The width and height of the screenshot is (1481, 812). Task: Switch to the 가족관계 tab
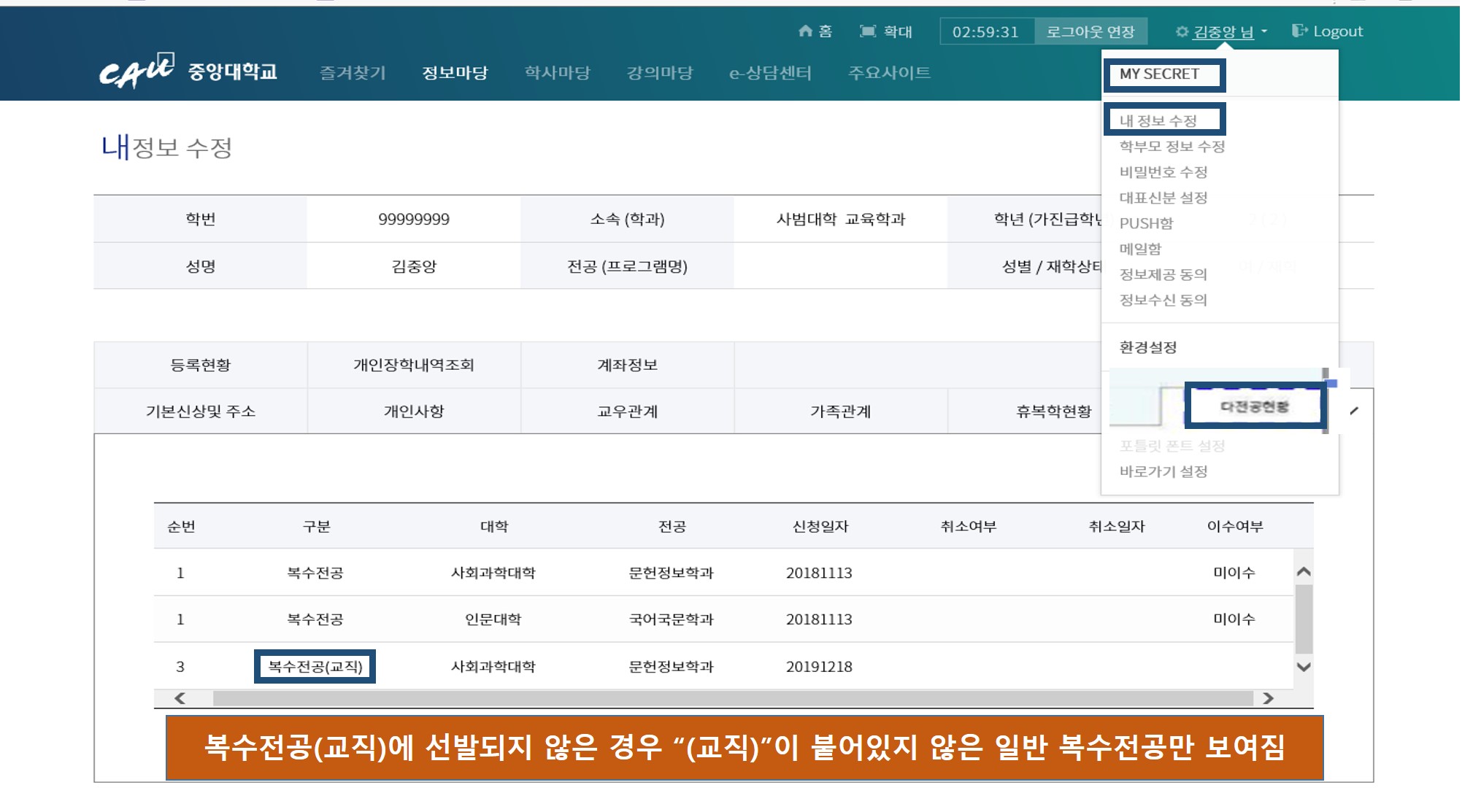(840, 411)
